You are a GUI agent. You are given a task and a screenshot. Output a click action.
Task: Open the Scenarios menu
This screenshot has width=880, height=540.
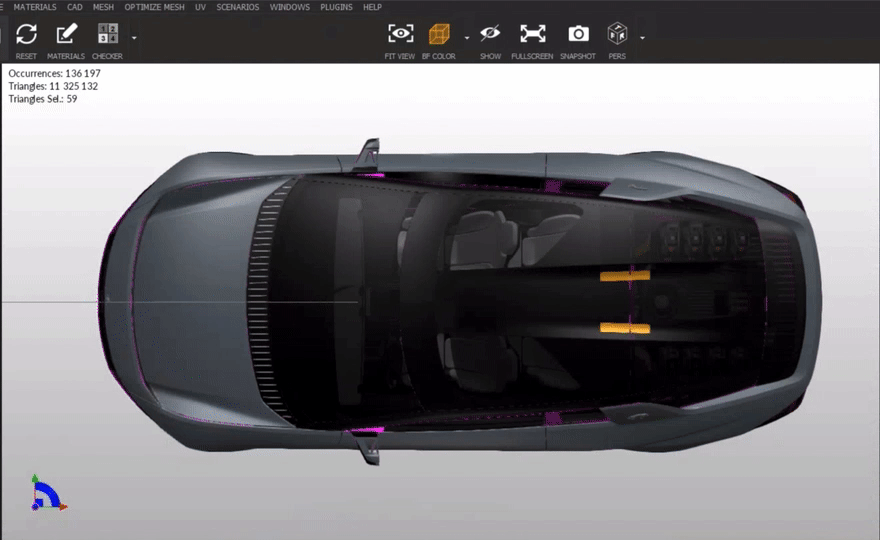(238, 7)
